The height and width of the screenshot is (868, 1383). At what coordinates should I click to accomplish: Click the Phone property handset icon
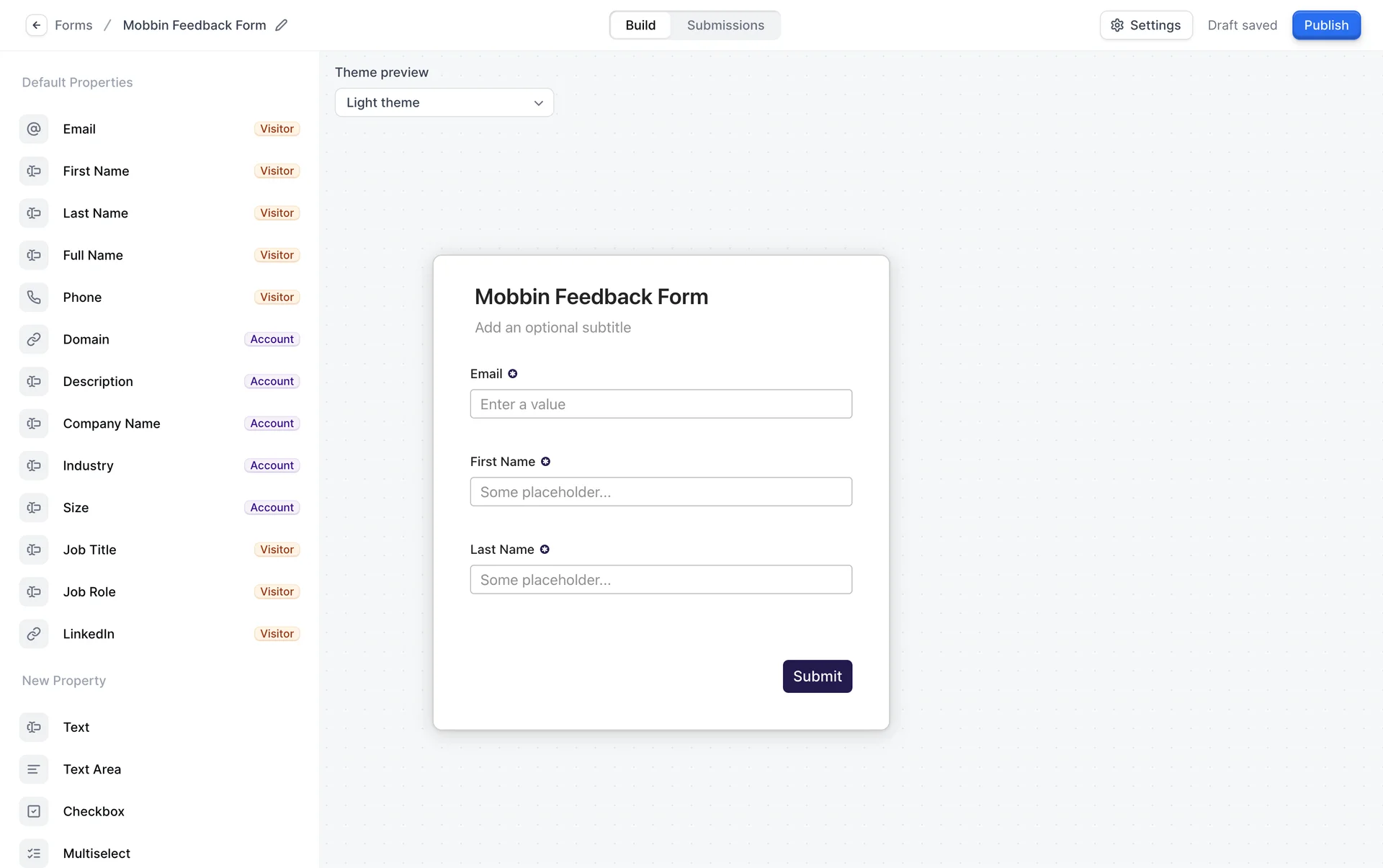34,297
